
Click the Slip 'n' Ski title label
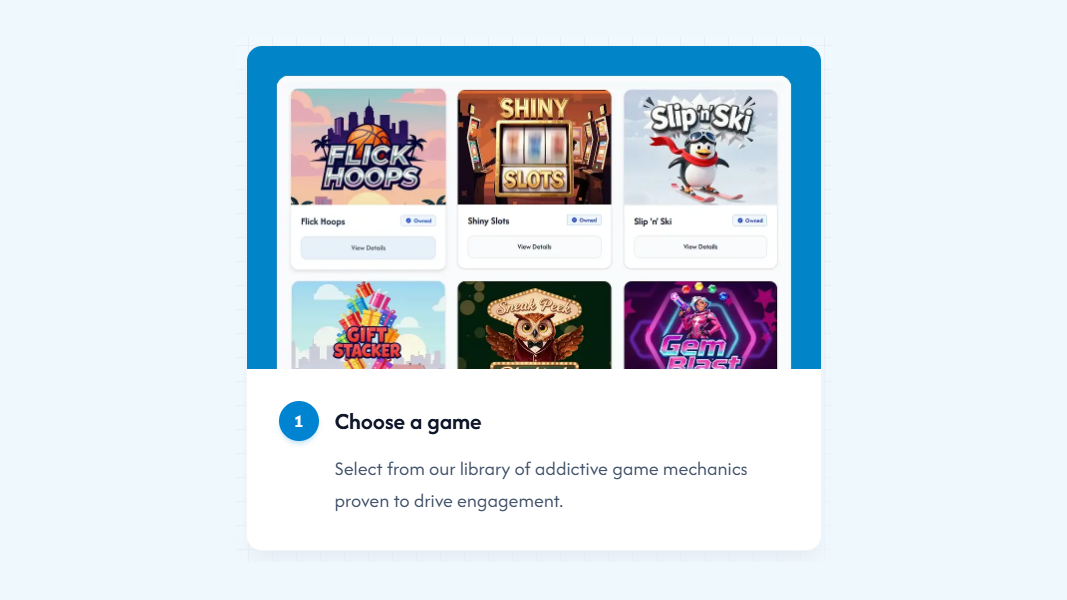point(653,221)
